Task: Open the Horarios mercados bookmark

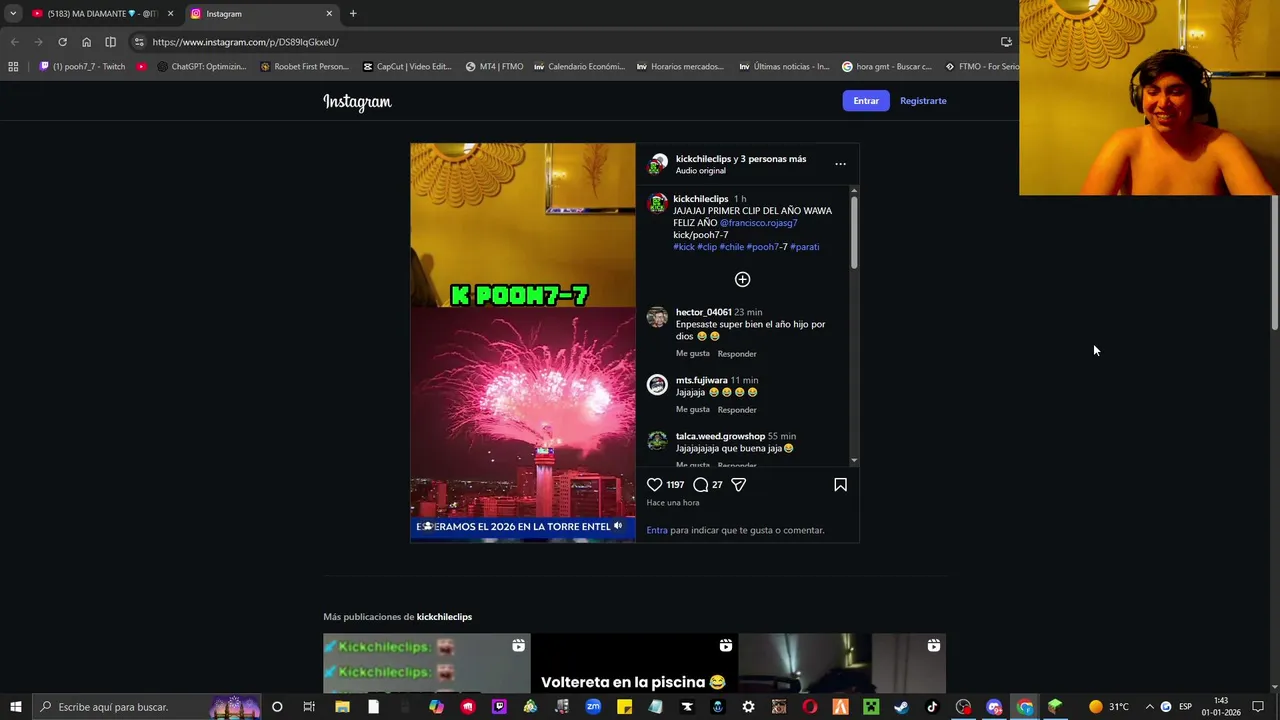Action: coord(680,67)
